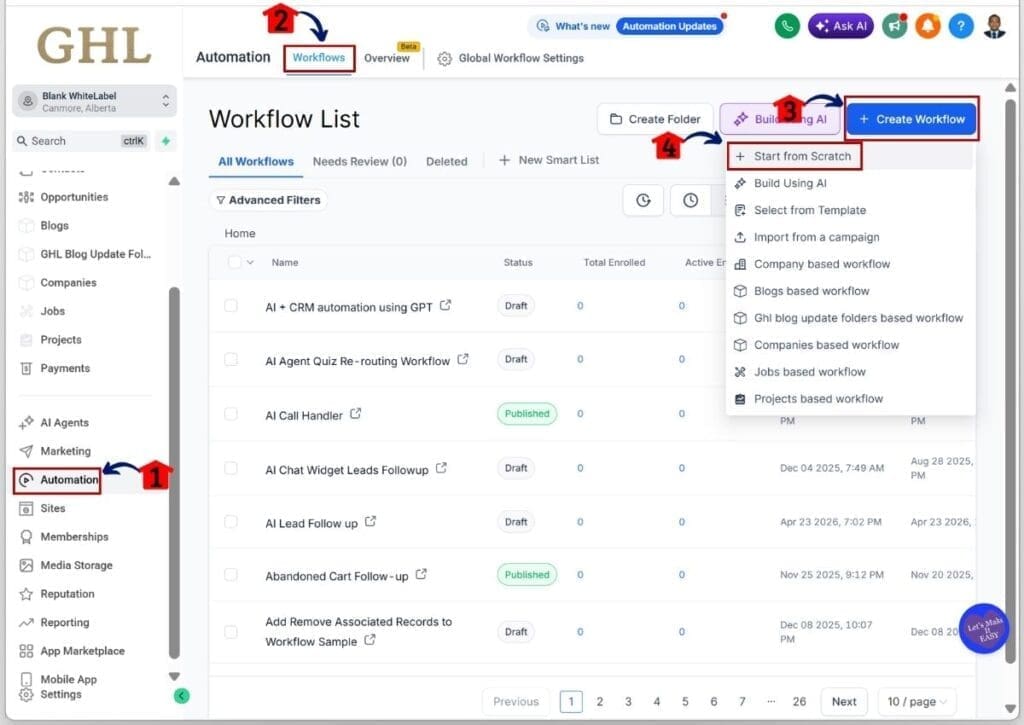Open the Deleted workflows tab
This screenshot has width=1024, height=725.
pos(447,161)
